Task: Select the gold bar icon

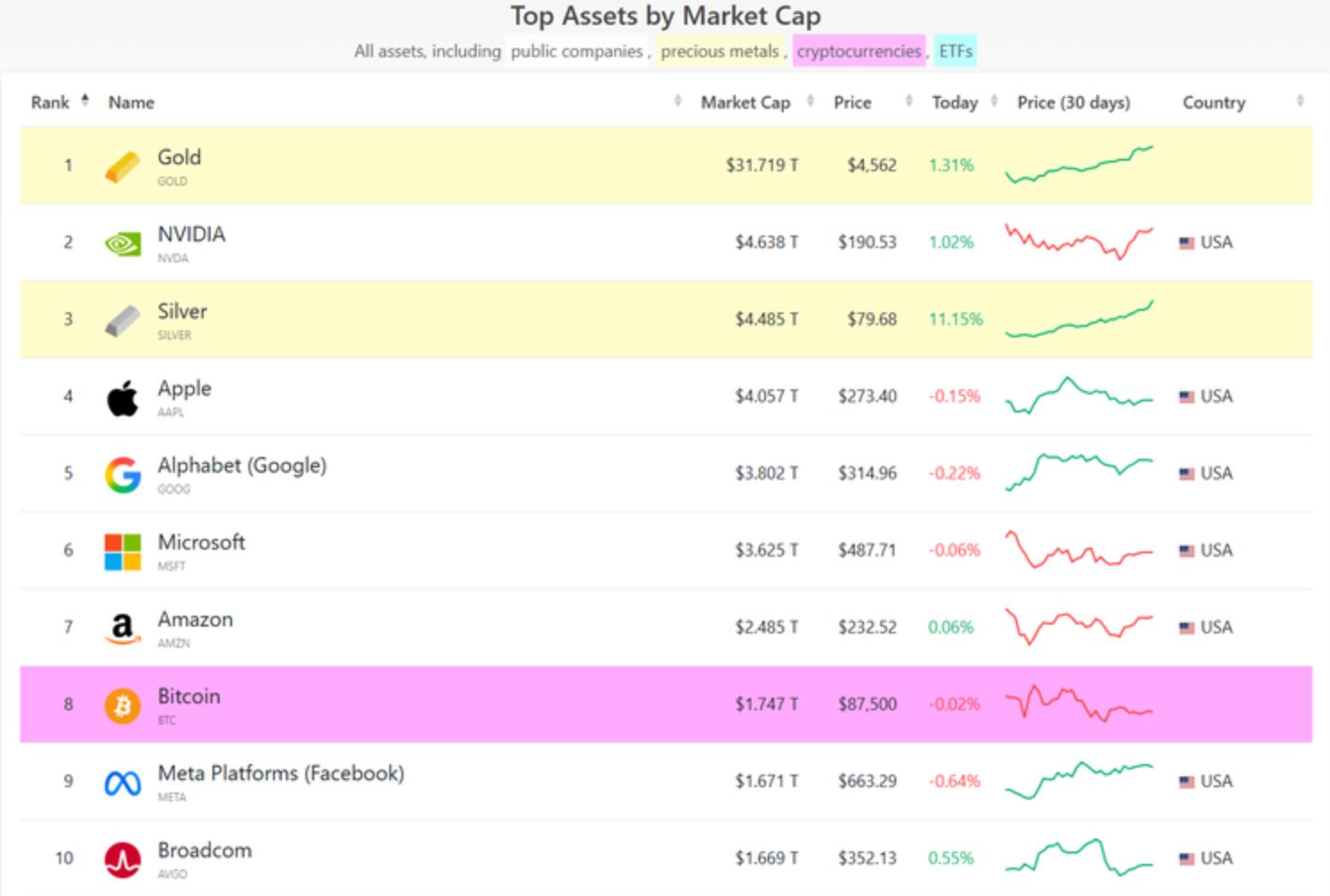Action: pyautogui.click(x=124, y=164)
